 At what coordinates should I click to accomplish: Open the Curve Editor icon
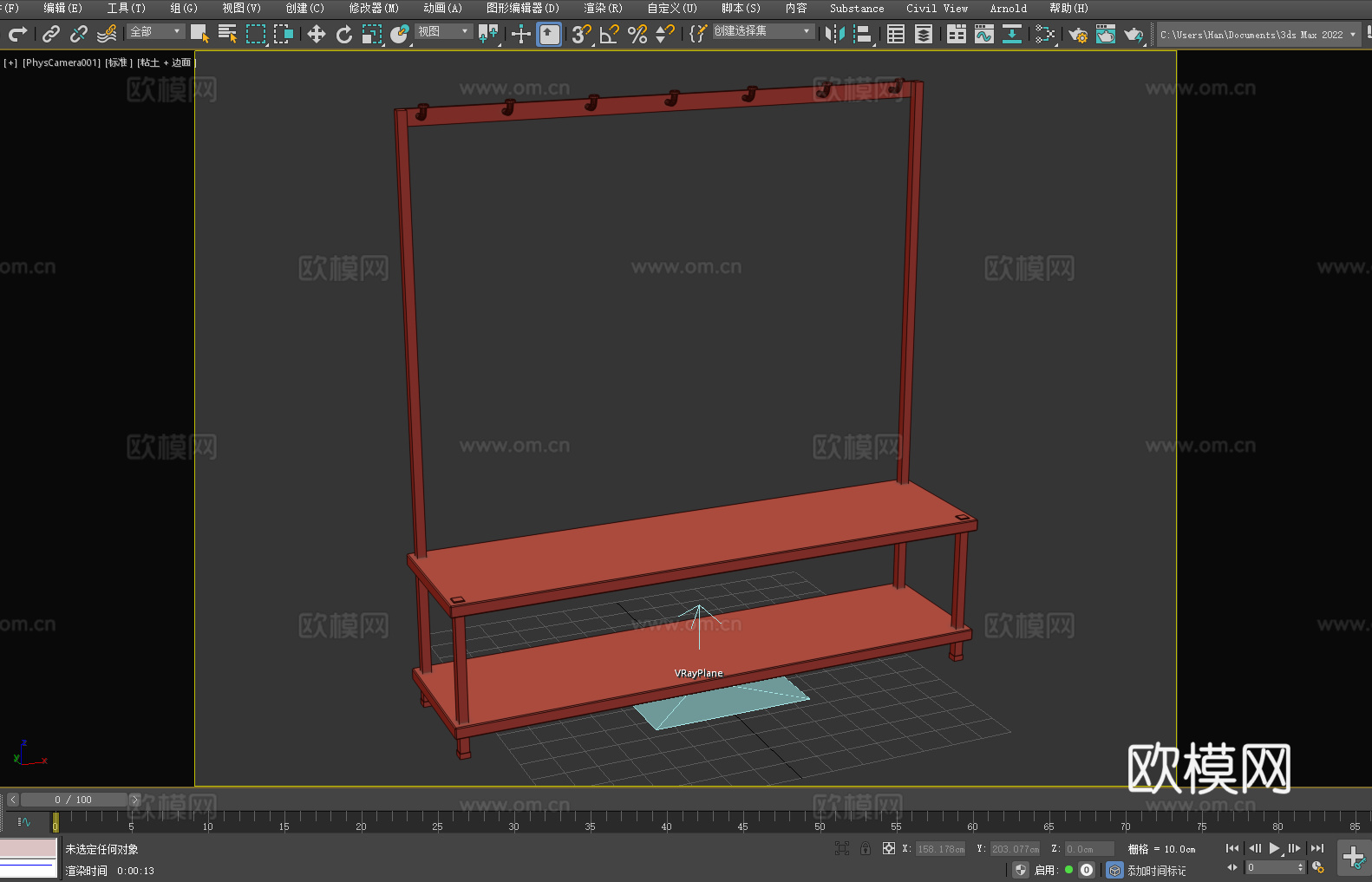point(984,34)
